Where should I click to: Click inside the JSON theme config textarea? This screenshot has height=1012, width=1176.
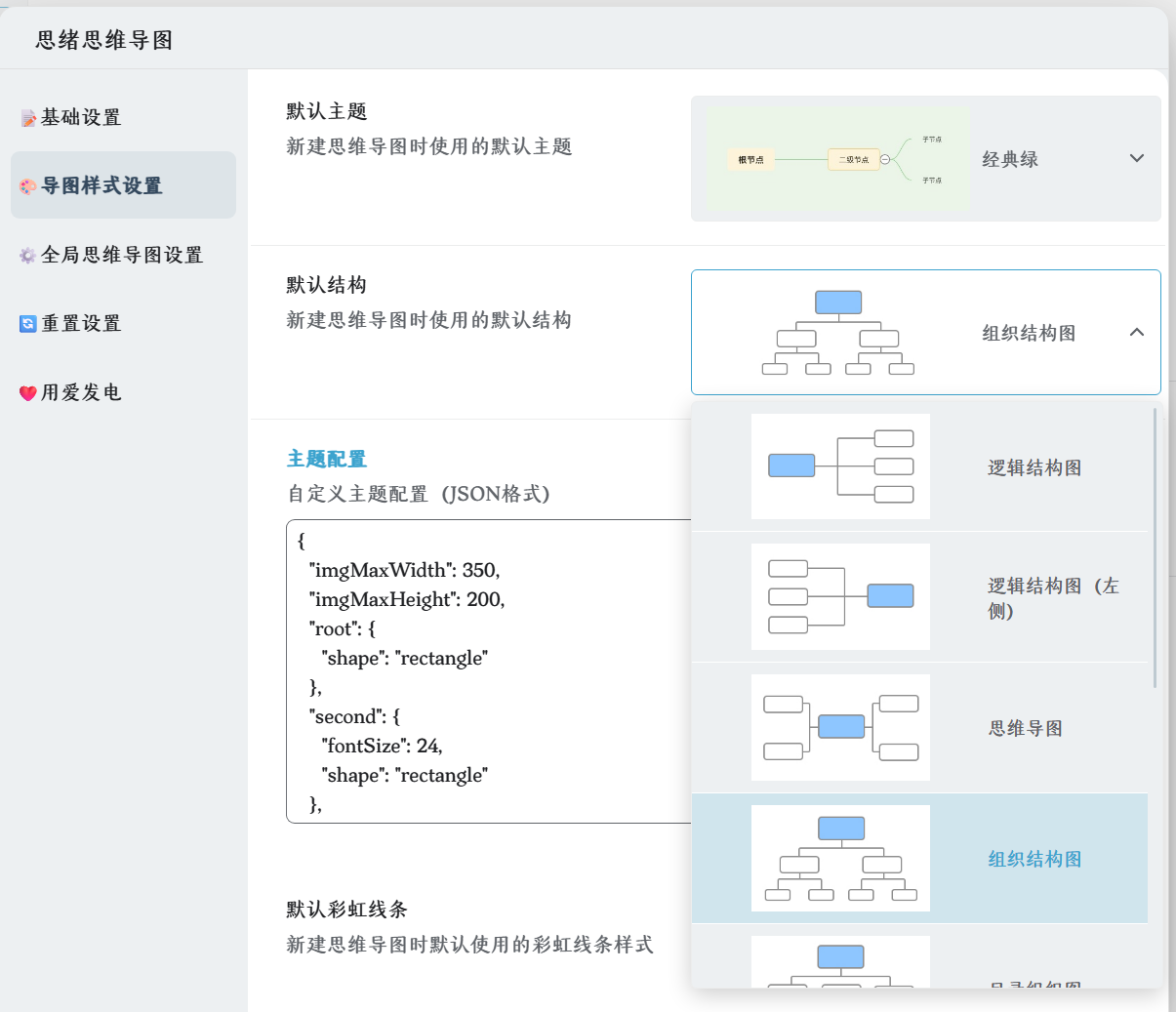pos(488,671)
